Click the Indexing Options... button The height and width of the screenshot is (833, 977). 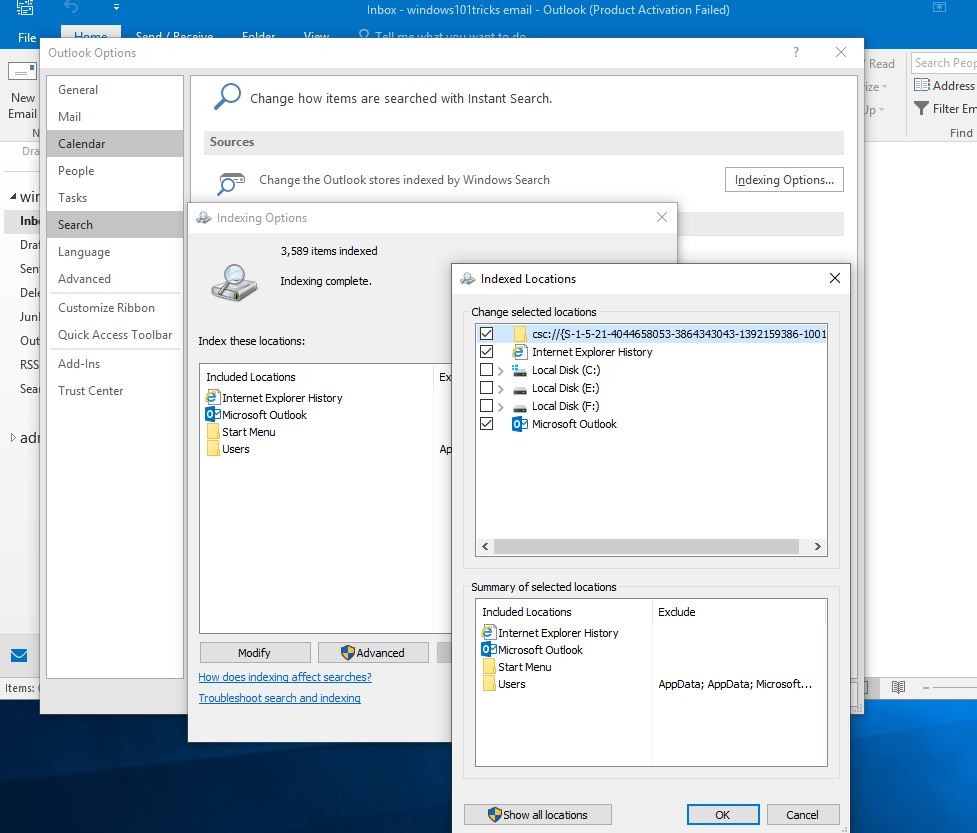tap(784, 179)
